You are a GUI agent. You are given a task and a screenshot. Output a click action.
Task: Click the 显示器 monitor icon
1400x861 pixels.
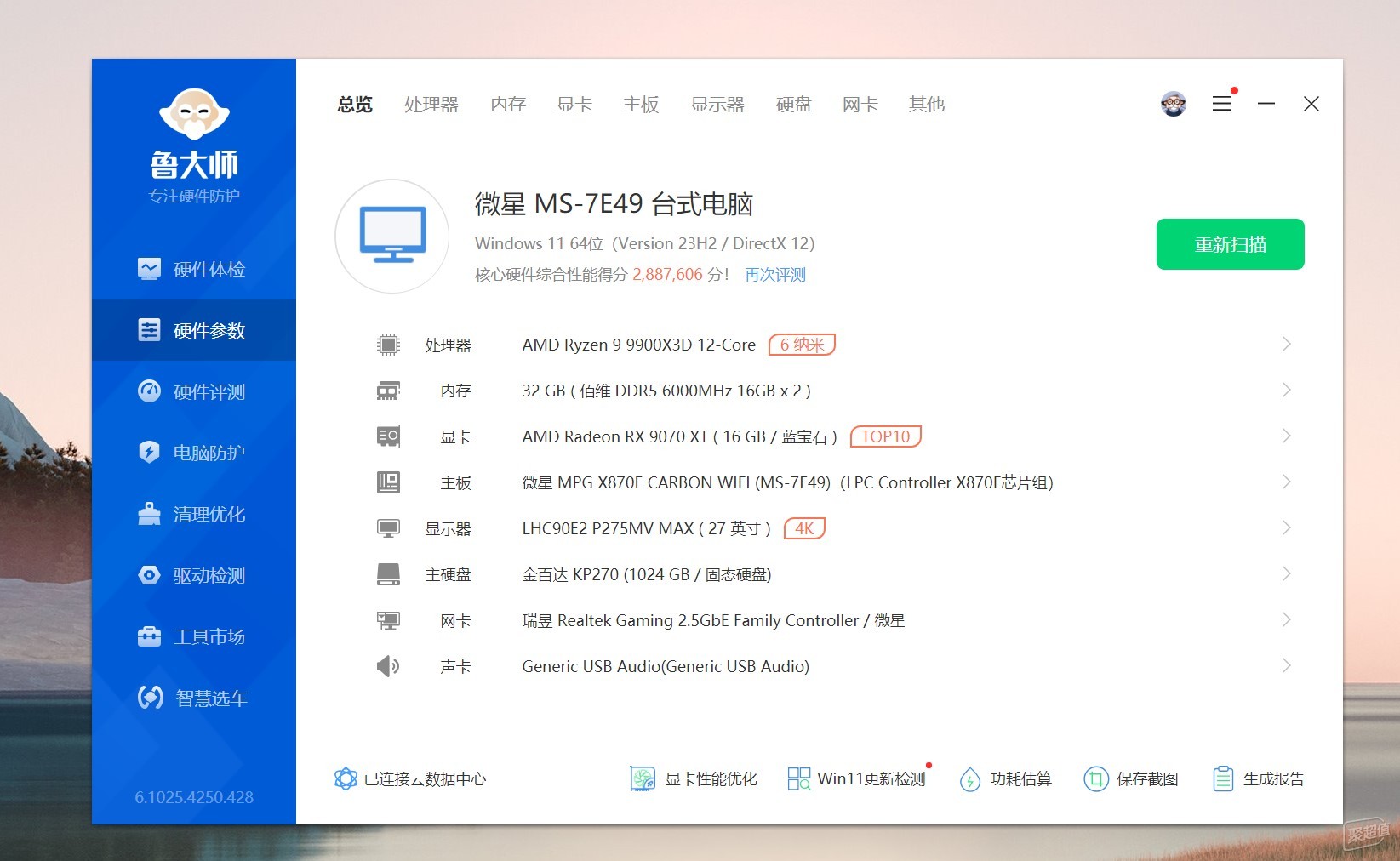point(388,528)
